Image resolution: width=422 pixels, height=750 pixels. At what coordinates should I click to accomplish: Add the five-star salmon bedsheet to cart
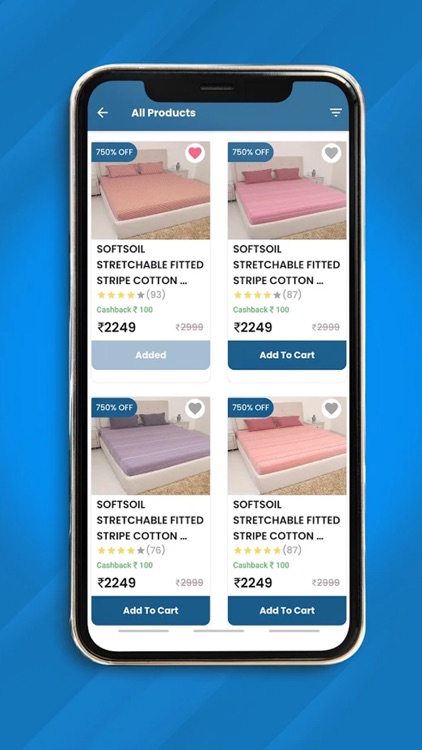click(287, 610)
